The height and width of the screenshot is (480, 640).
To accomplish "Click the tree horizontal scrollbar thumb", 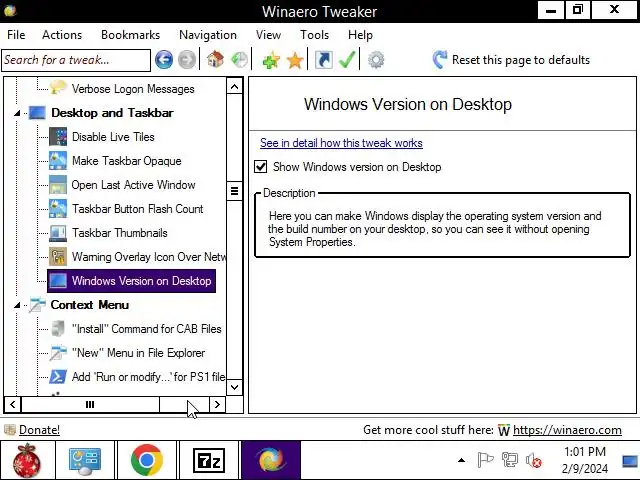I will [x=90, y=404].
